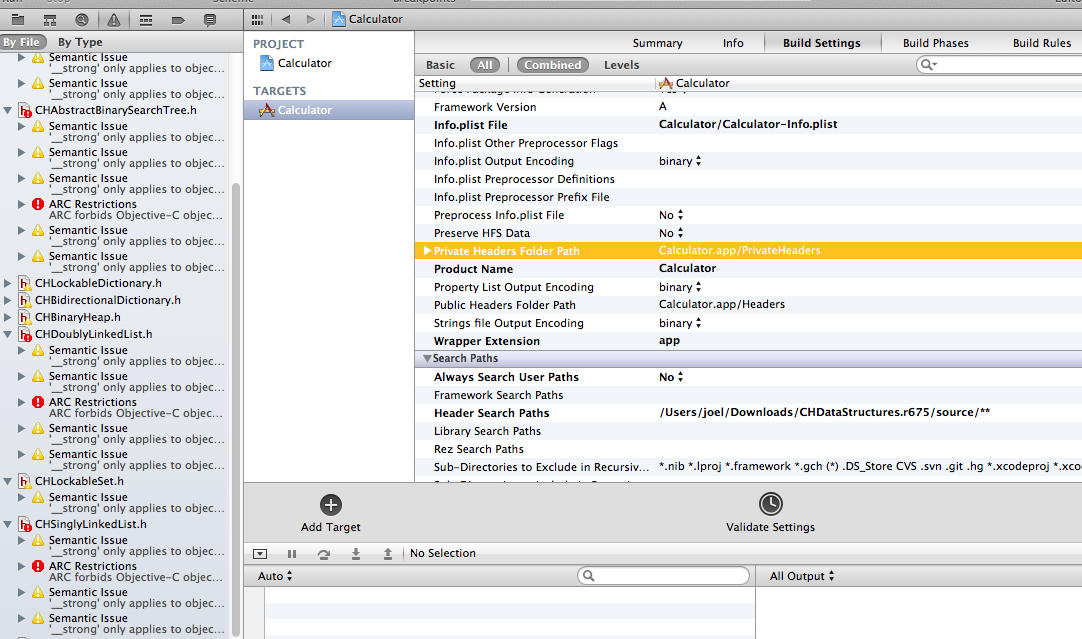Screen dimensions: 1082x639
Task: Pause program execution in debug bar
Action: coord(292,553)
